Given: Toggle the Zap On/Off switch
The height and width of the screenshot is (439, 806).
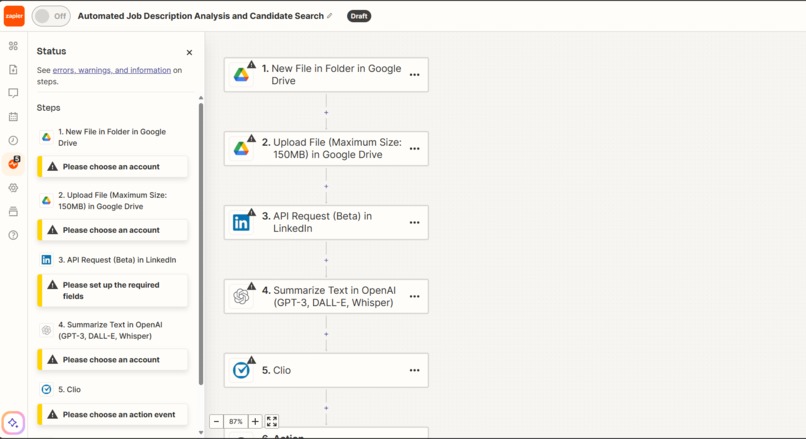Looking at the screenshot, I should [50, 16].
